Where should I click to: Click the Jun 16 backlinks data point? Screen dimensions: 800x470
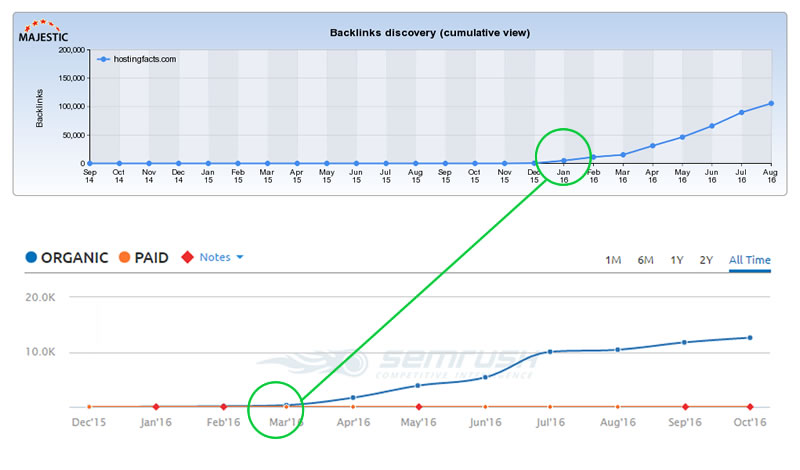point(712,126)
